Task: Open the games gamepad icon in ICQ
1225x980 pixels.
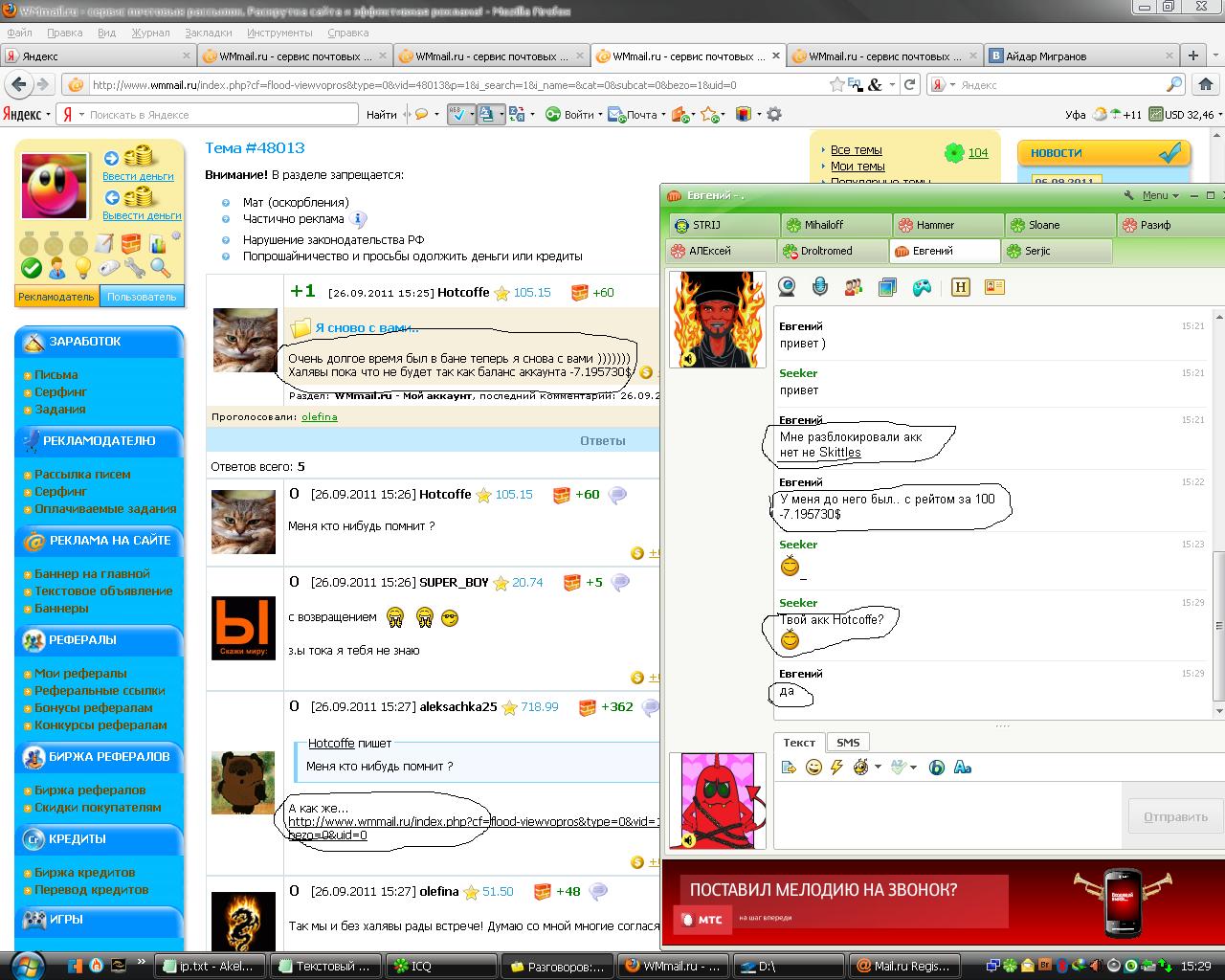Action: 921,286
